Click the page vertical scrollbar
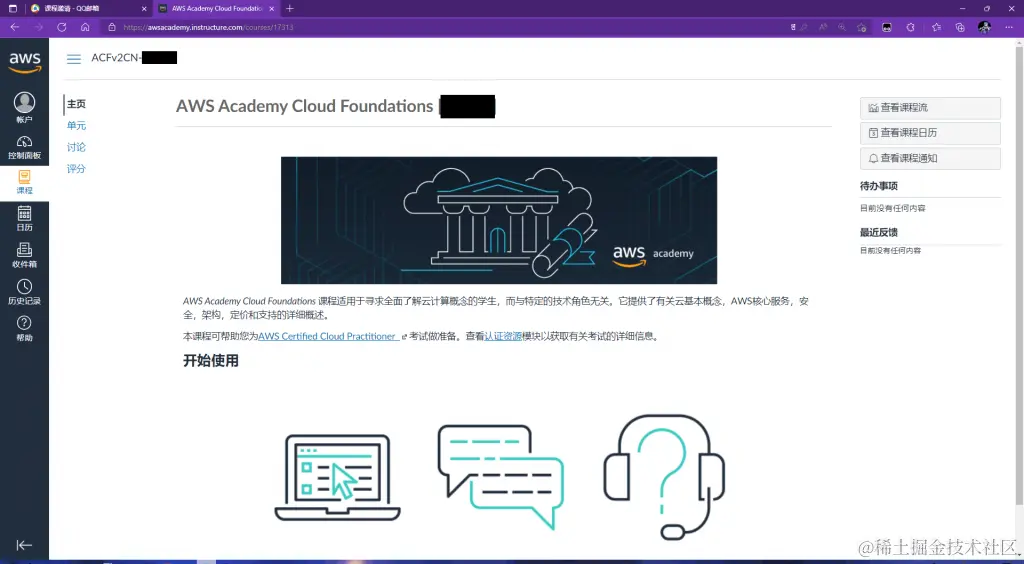Screen dimensions: 1024x564 (1019, 274)
